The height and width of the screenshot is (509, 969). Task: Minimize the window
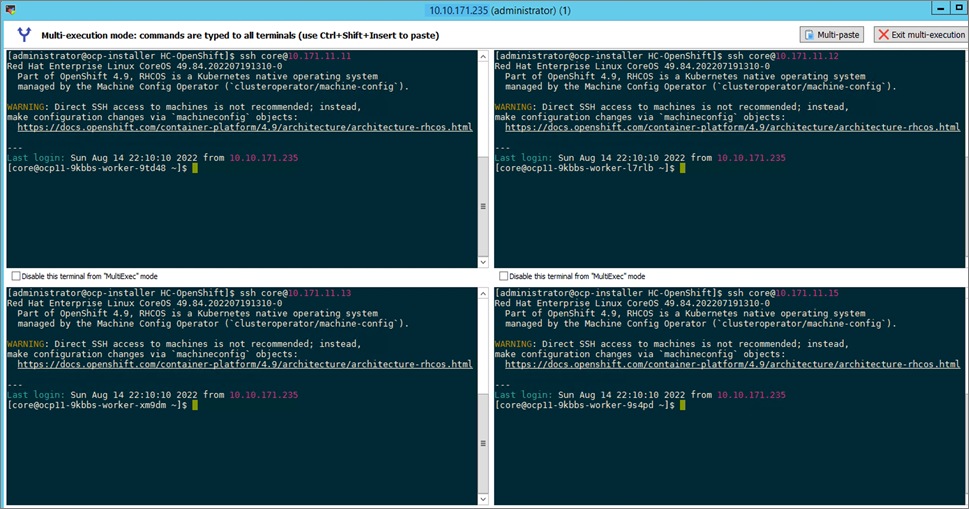click(x=941, y=8)
